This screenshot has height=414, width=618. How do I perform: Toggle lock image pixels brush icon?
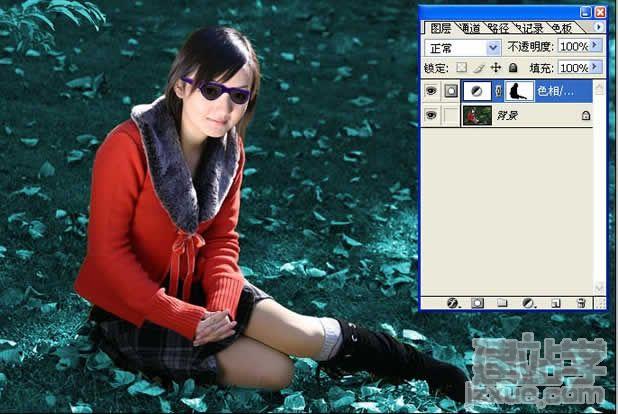pyautogui.click(x=478, y=68)
